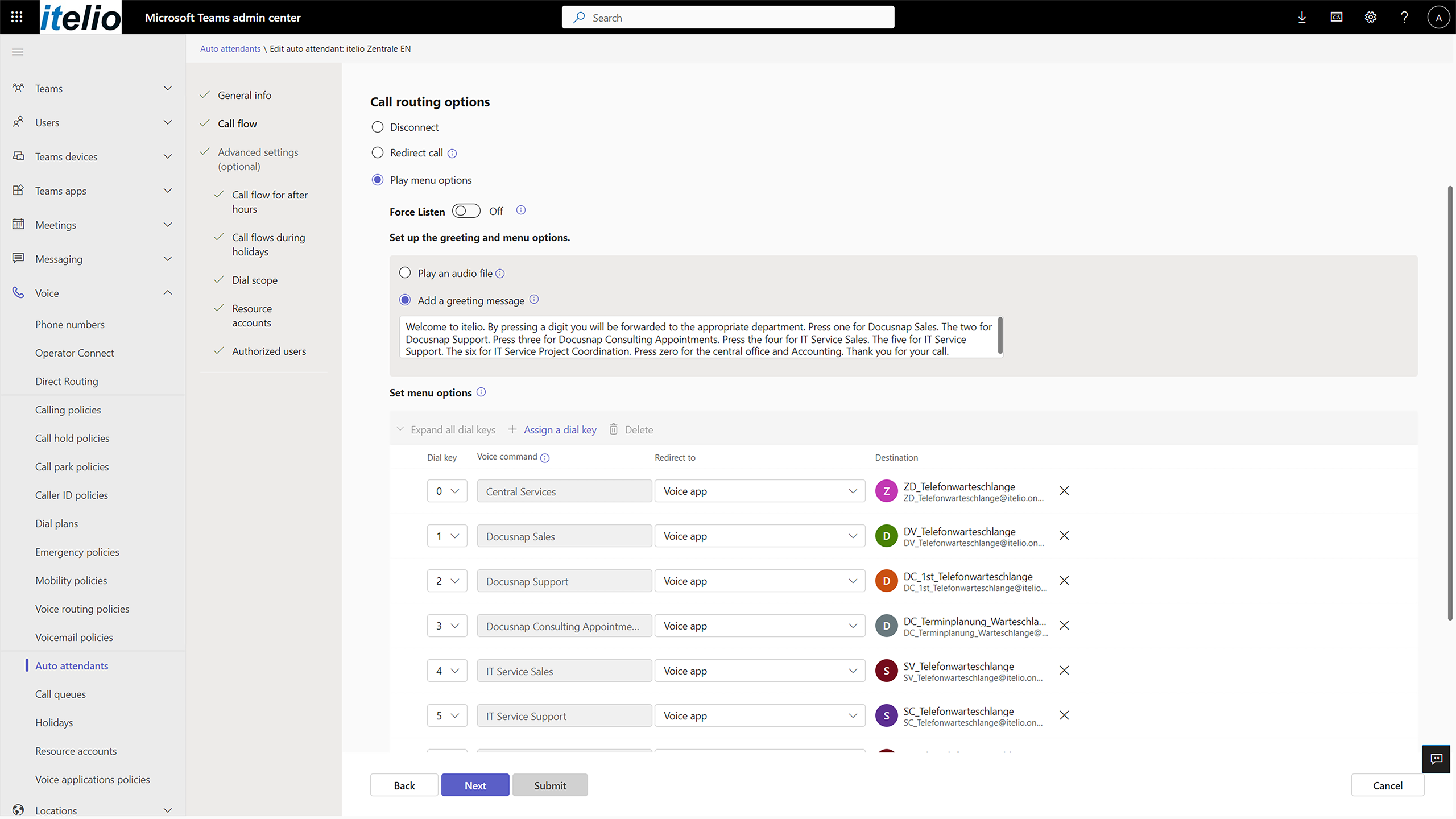Click the top Search field

click(728, 17)
